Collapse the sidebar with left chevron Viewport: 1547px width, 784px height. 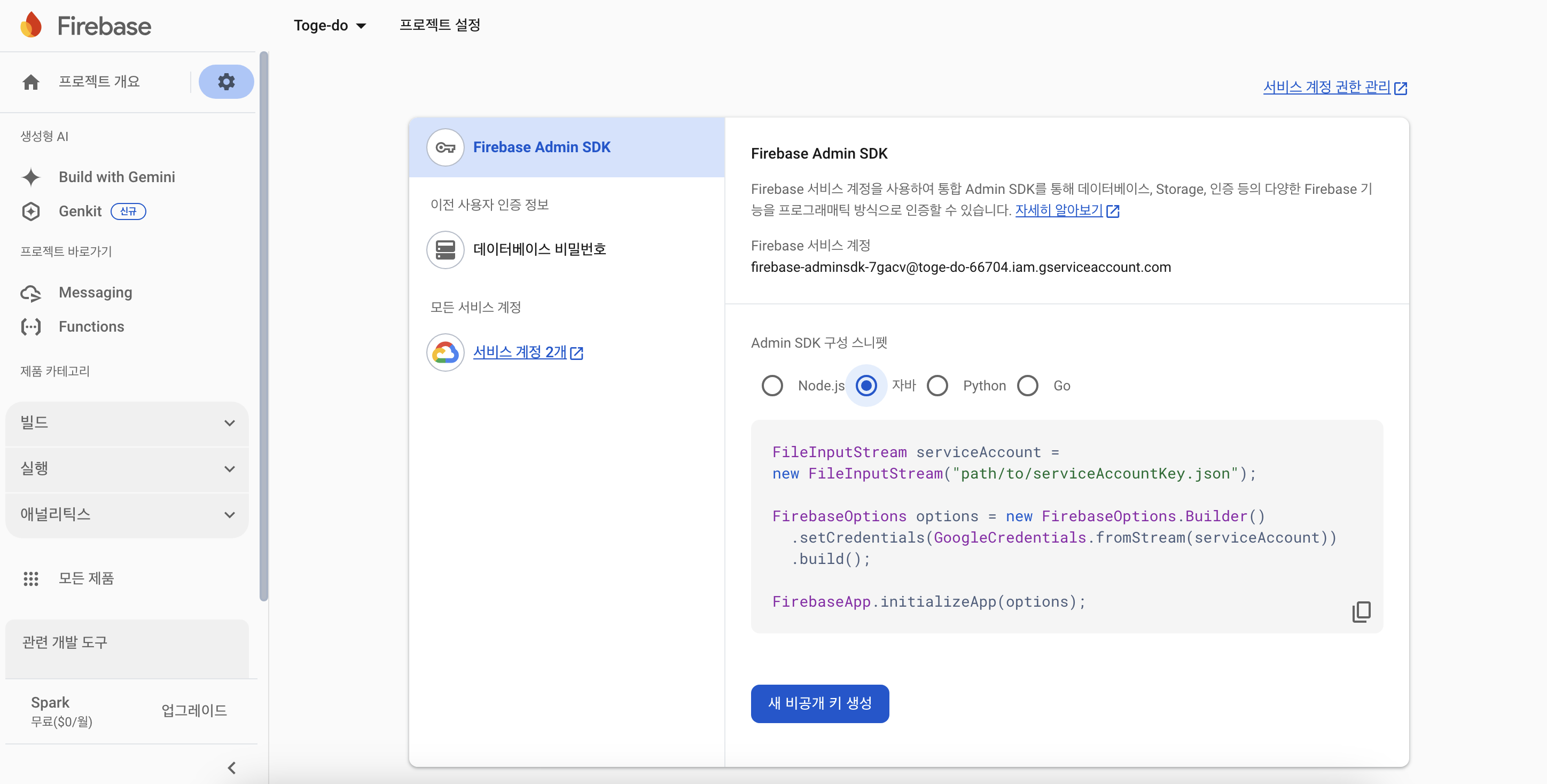(x=232, y=768)
